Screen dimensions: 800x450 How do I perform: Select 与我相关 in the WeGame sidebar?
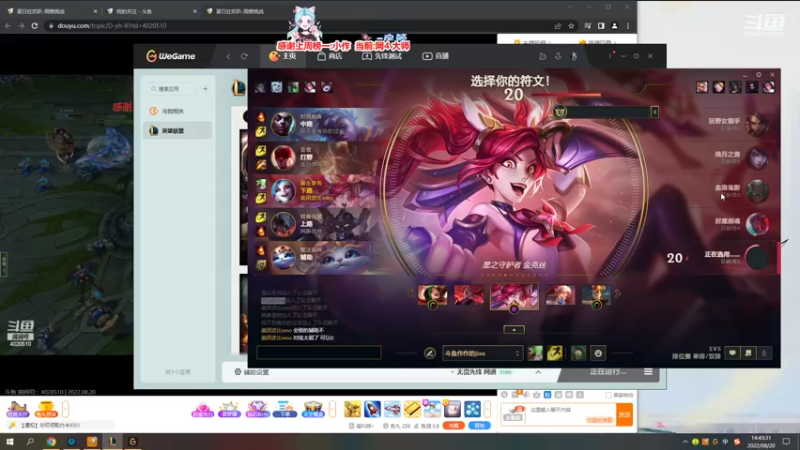pyautogui.click(x=178, y=111)
